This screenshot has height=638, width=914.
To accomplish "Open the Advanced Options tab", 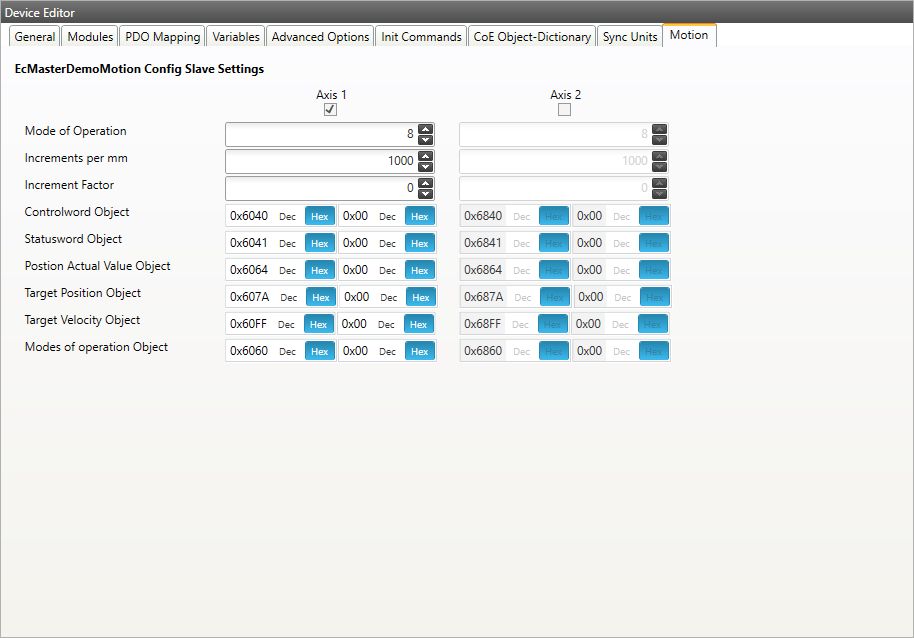I will pos(320,36).
